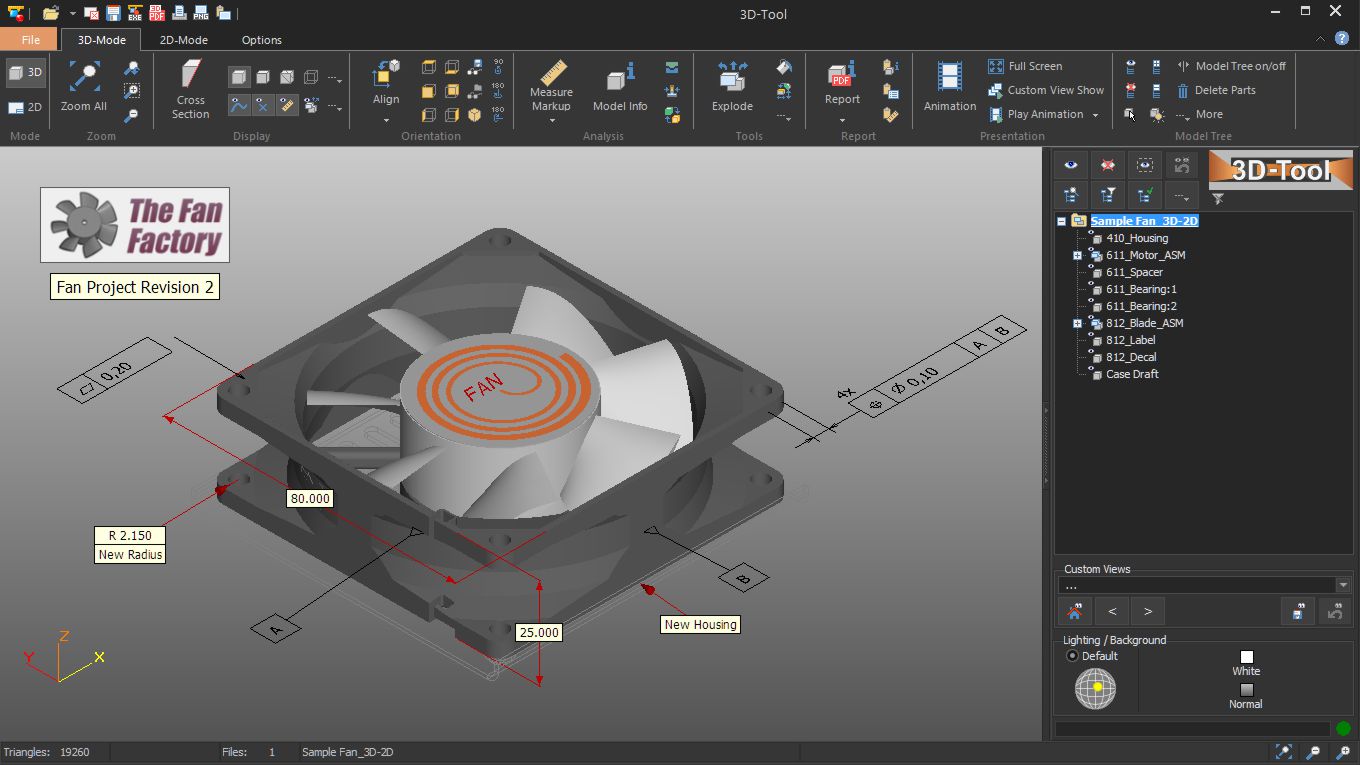This screenshot has width=1360, height=765.
Task: Set background to White via the swatch
Action: (x=1245, y=658)
